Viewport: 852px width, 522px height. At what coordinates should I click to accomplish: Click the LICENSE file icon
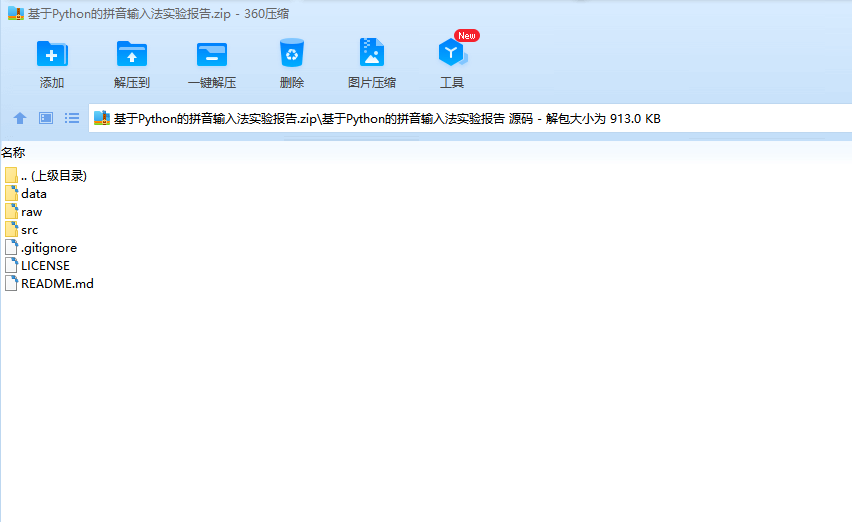11,265
